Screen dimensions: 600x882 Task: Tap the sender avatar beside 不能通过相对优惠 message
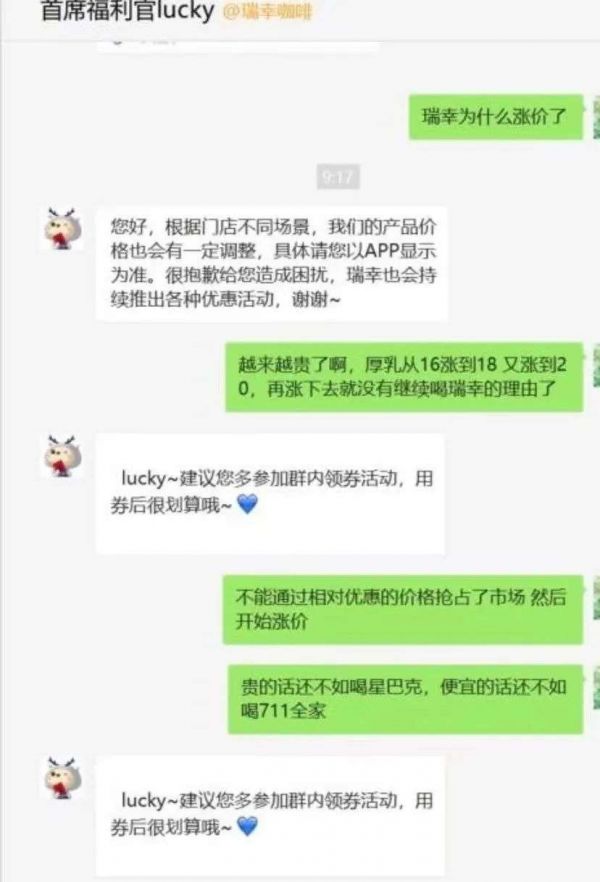coord(596,600)
